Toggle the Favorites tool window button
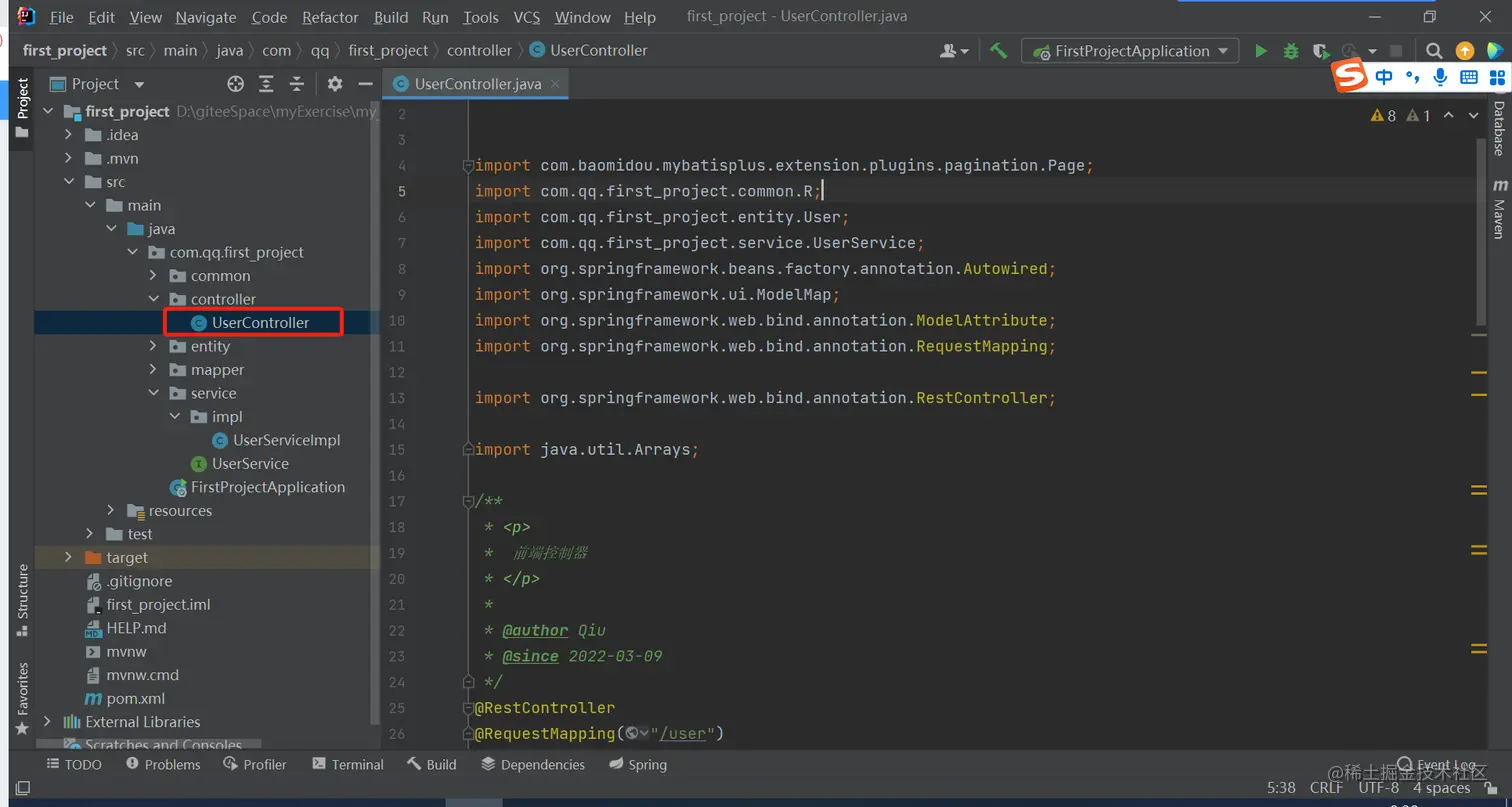1512x807 pixels. click(x=22, y=697)
